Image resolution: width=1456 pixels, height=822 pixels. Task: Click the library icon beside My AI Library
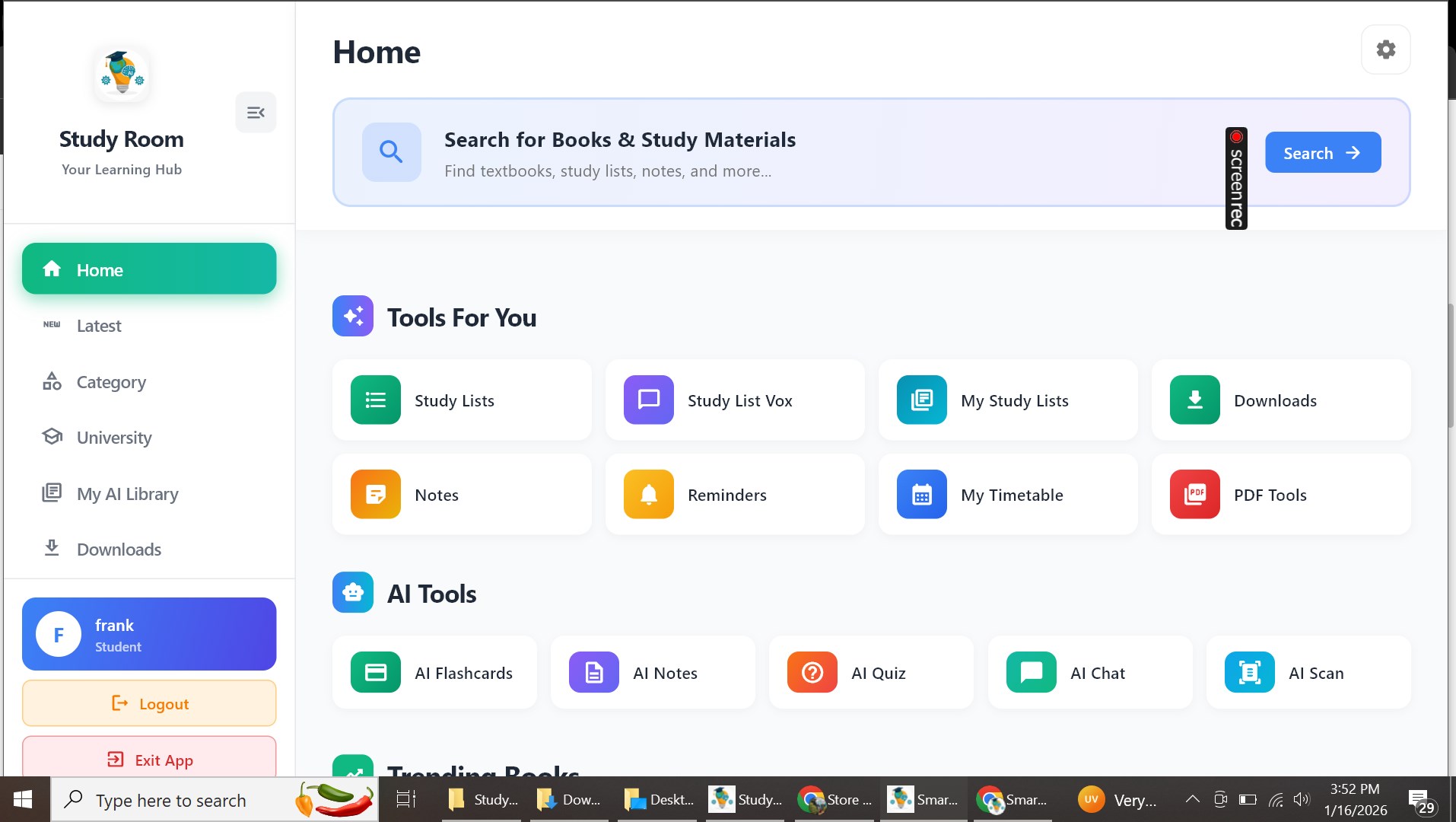(52, 492)
